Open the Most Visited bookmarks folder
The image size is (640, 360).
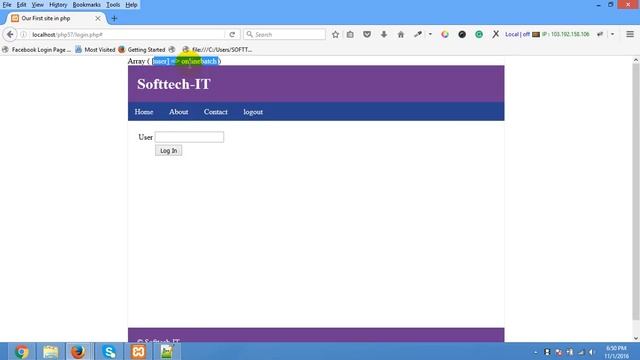tap(95, 49)
